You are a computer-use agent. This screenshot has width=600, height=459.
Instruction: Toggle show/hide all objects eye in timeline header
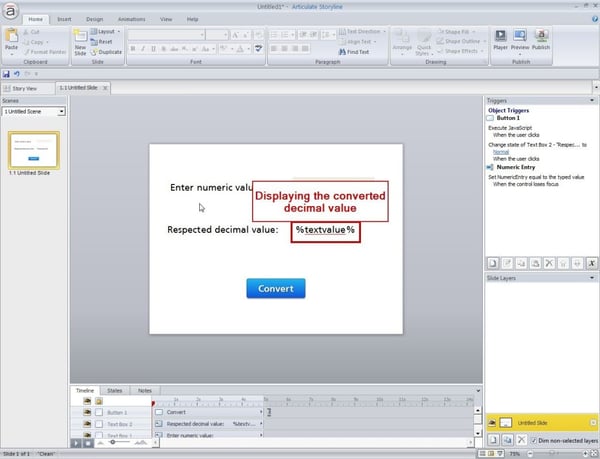tap(87, 401)
